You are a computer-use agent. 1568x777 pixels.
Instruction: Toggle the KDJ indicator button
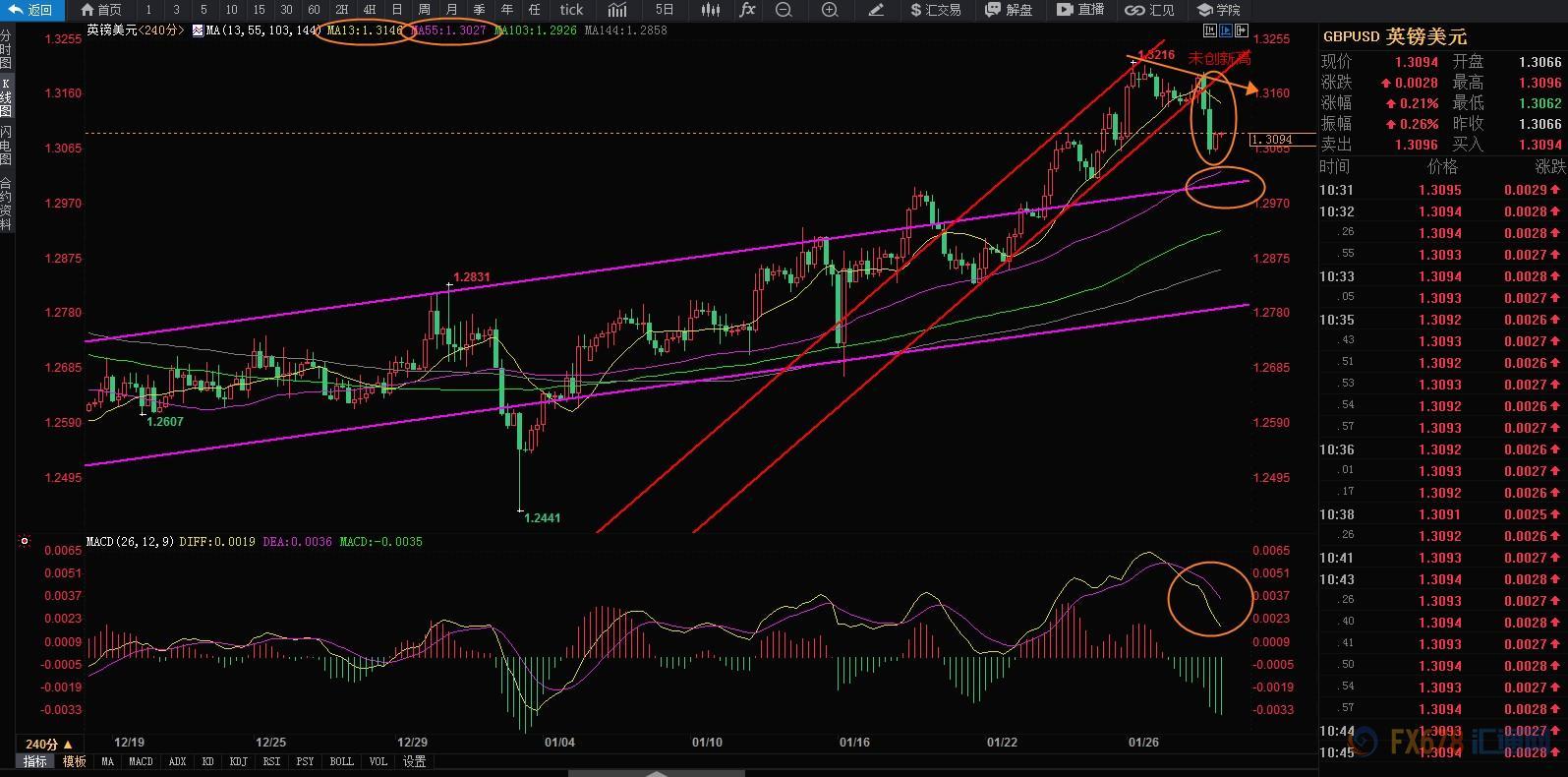238,761
